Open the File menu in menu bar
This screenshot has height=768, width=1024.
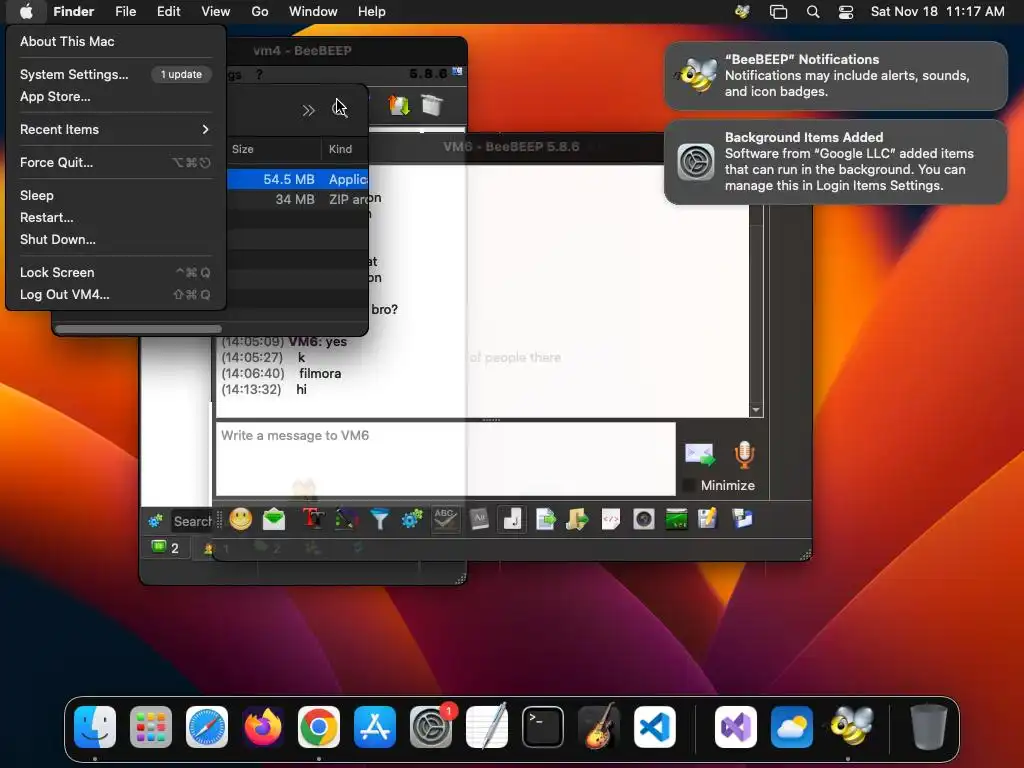pos(125,11)
